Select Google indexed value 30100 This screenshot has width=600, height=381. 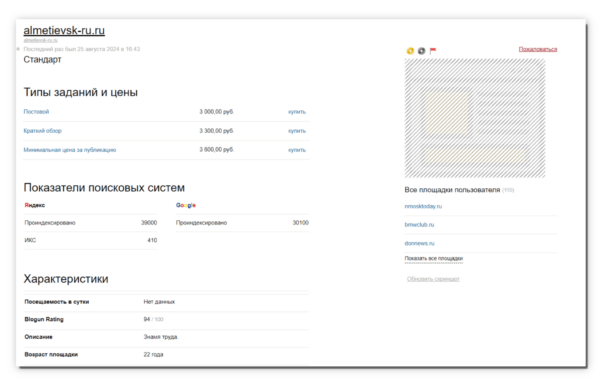click(x=300, y=223)
